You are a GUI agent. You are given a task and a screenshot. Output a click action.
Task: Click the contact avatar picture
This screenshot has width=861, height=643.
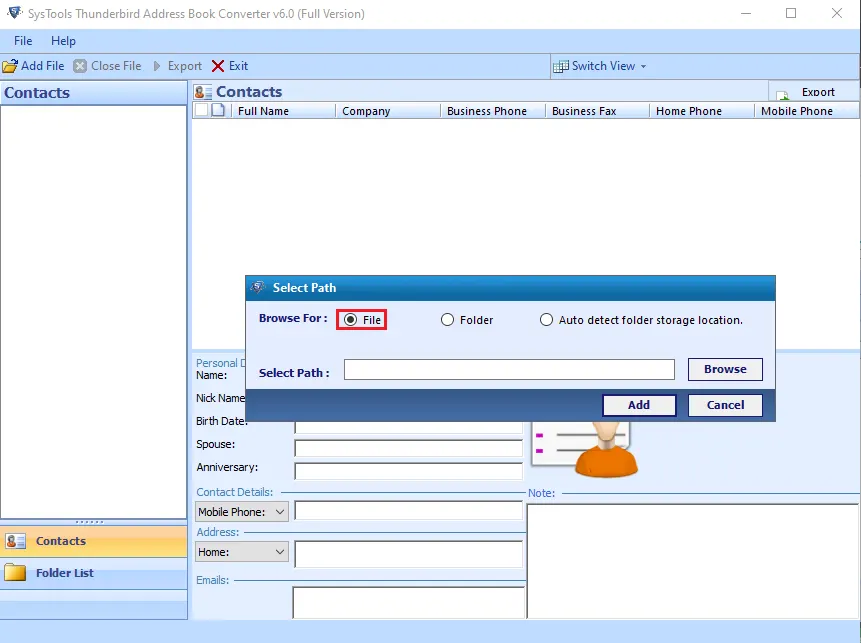coord(606,449)
